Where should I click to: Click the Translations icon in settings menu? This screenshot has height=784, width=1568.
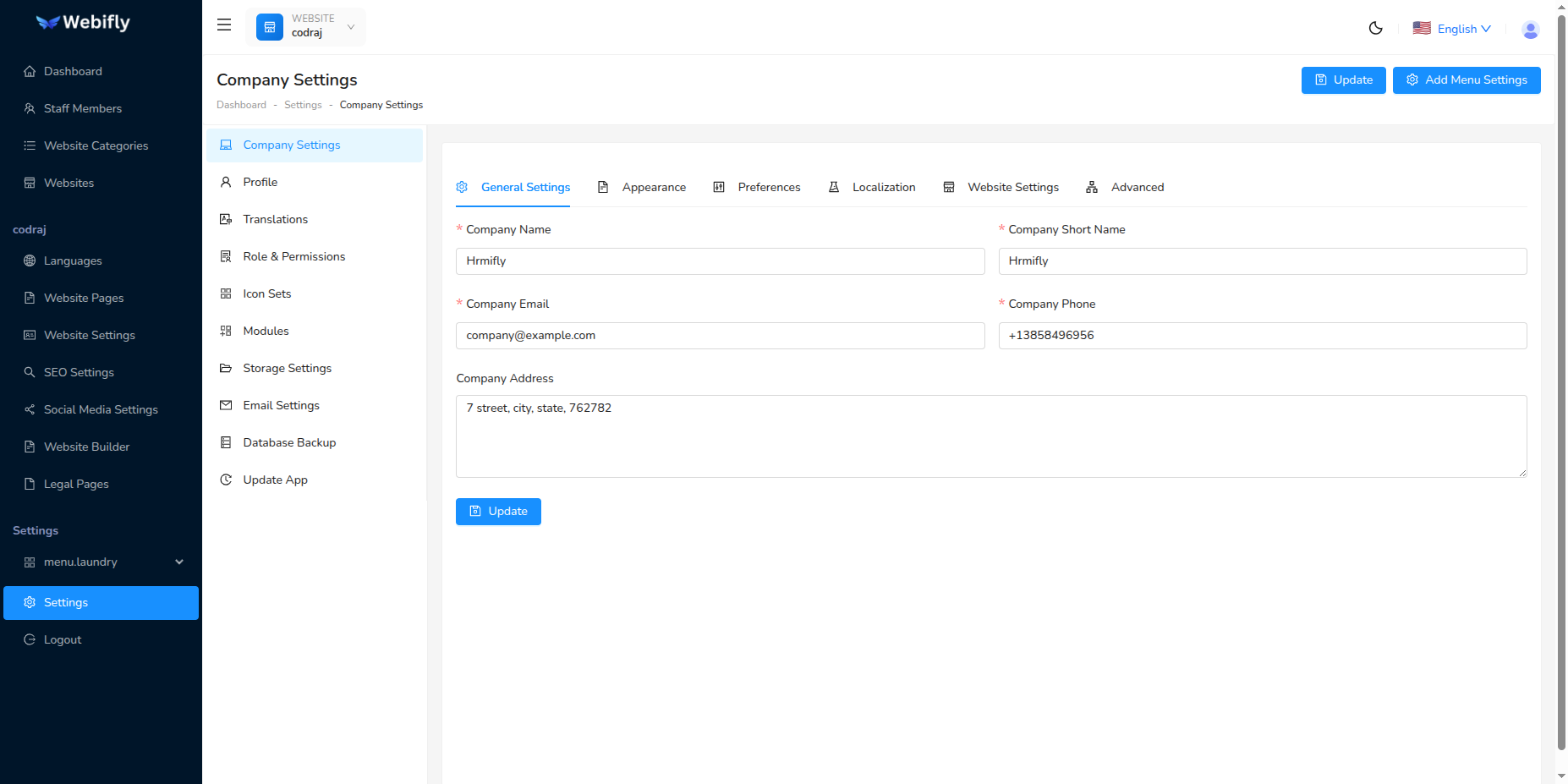pos(226,219)
